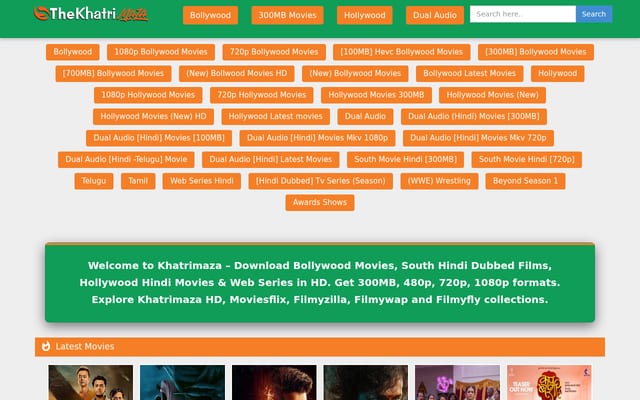Open [100MB] Hevc Bollywood Movies category
The image size is (640, 400).
[402, 52]
